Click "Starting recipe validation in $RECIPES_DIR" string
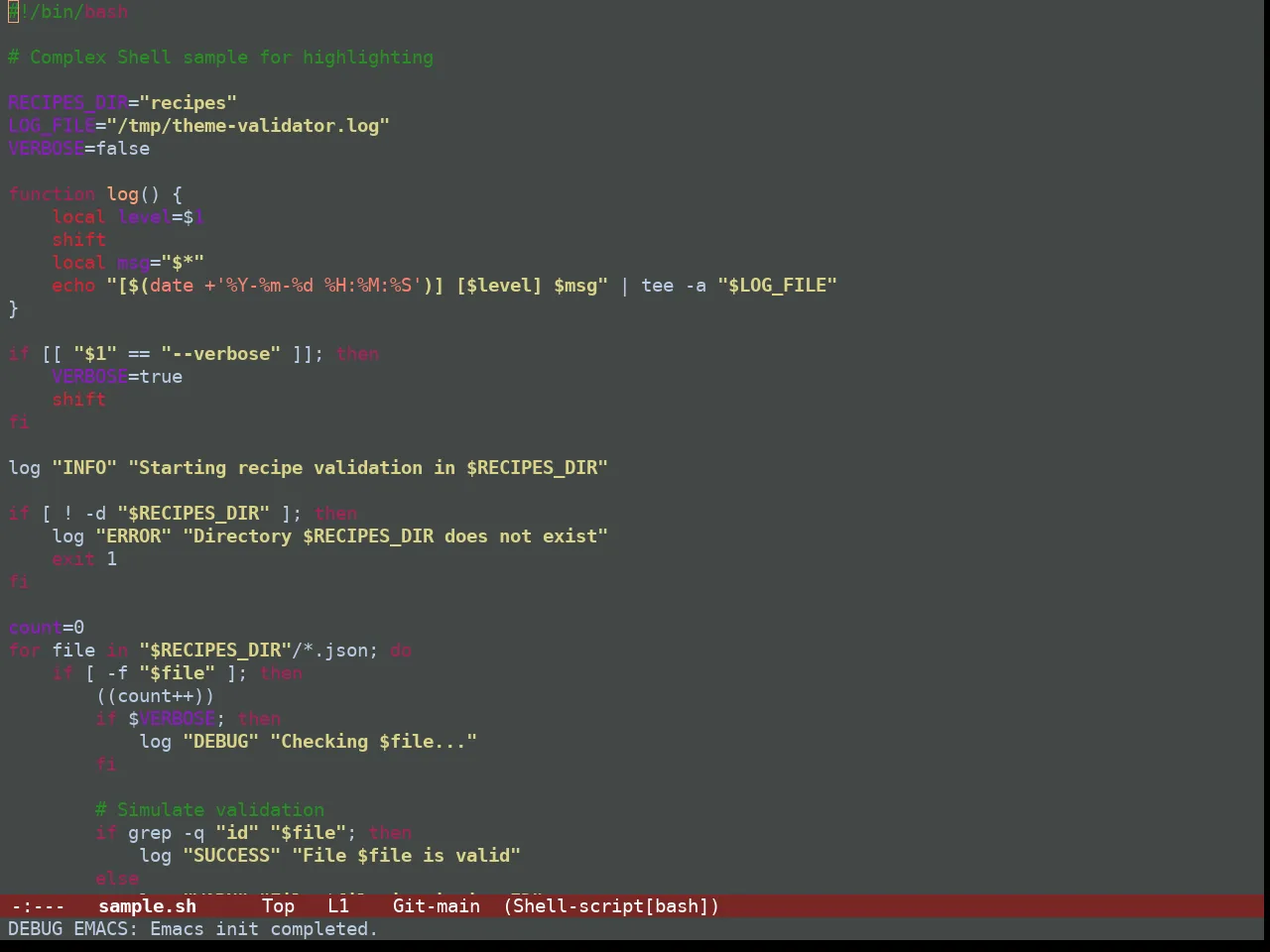This screenshot has width=1270, height=952. coord(368,468)
